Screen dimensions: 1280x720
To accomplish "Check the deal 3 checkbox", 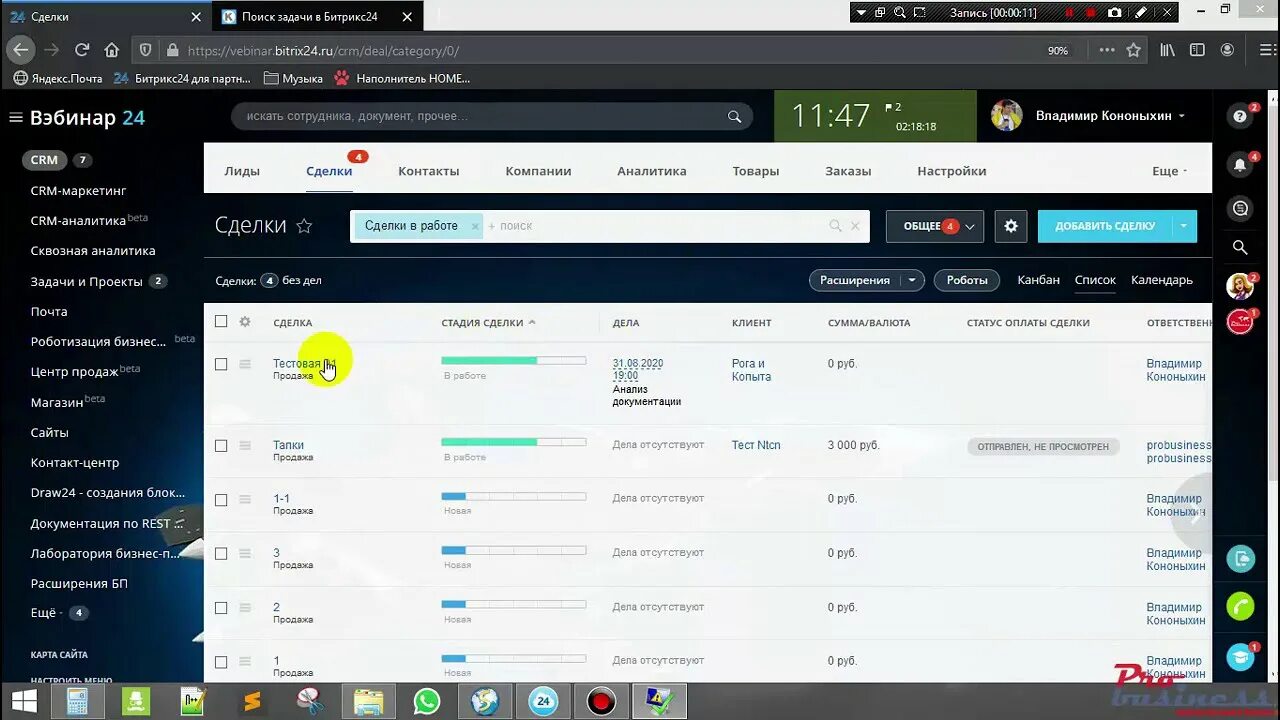I will pos(221,554).
